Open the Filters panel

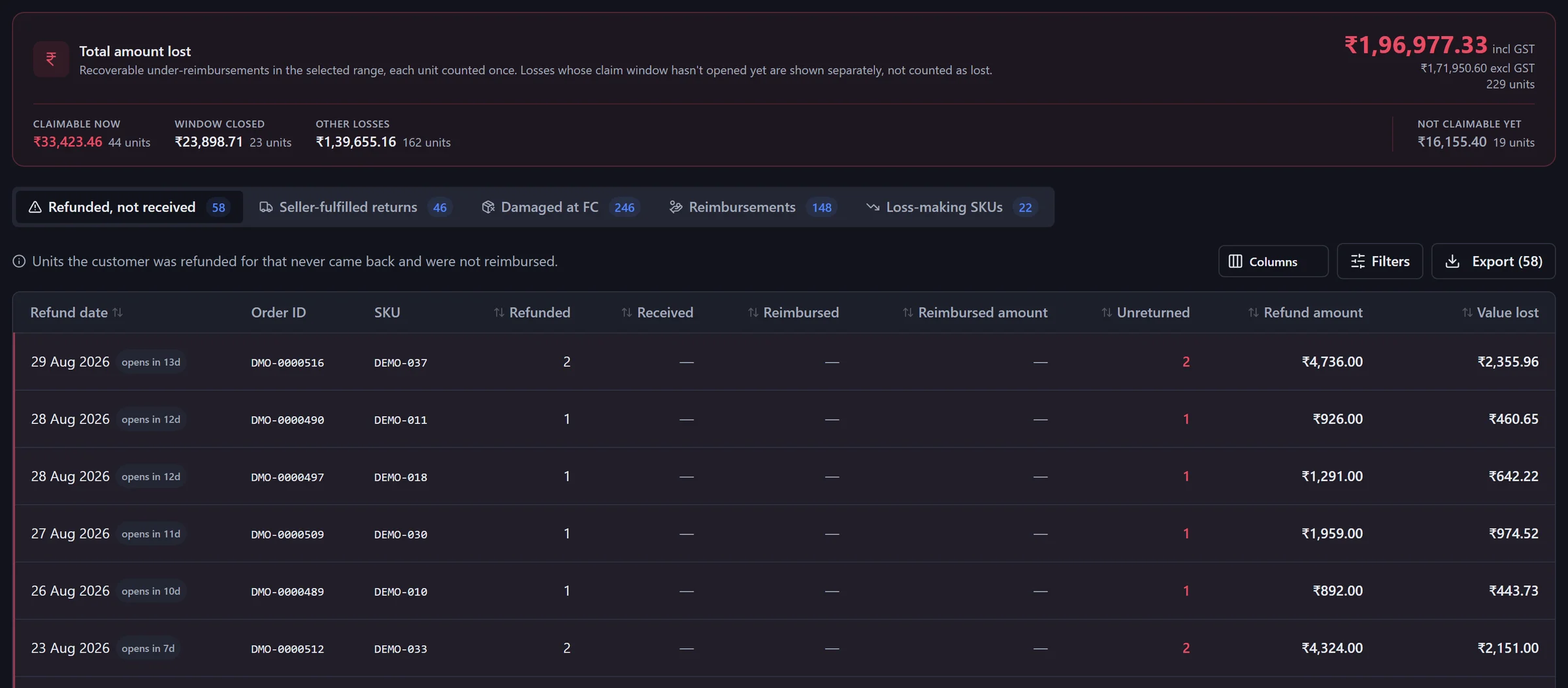(x=1380, y=261)
